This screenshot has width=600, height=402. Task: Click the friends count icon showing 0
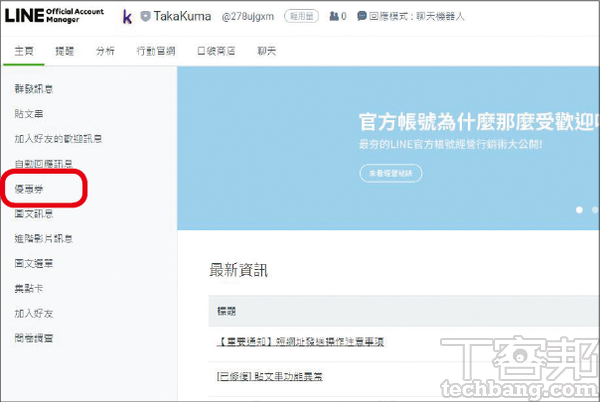334,16
